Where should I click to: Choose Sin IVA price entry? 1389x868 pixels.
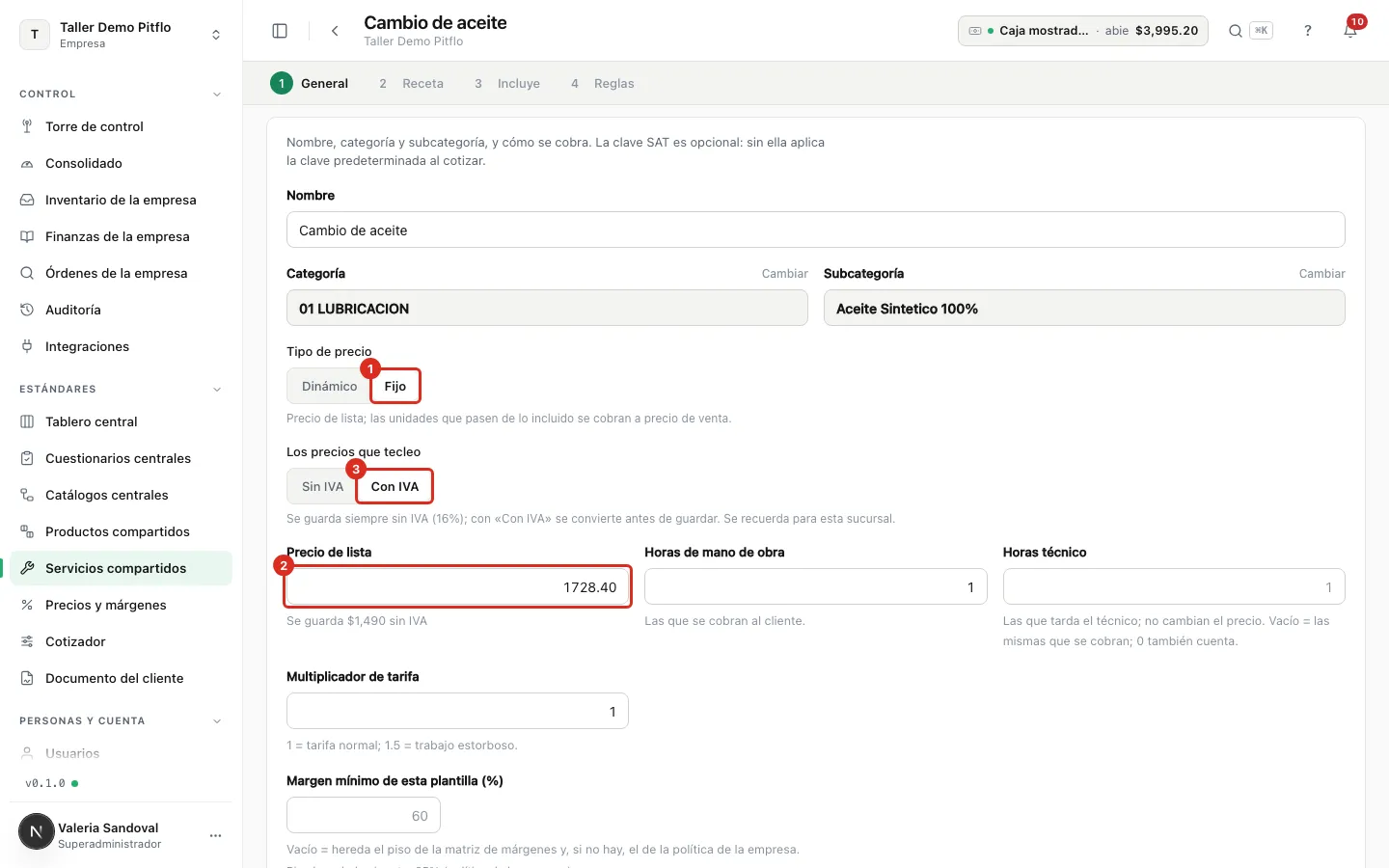pos(322,486)
